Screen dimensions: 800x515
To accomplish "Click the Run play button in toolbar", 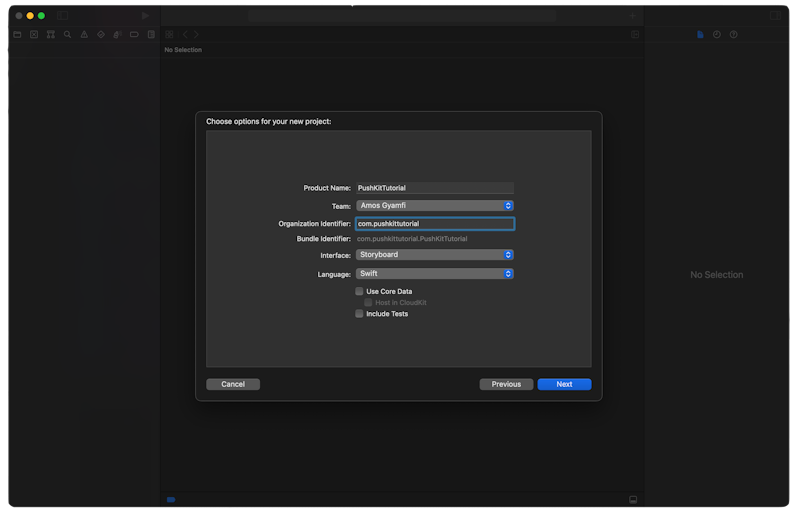I will point(146,16).
